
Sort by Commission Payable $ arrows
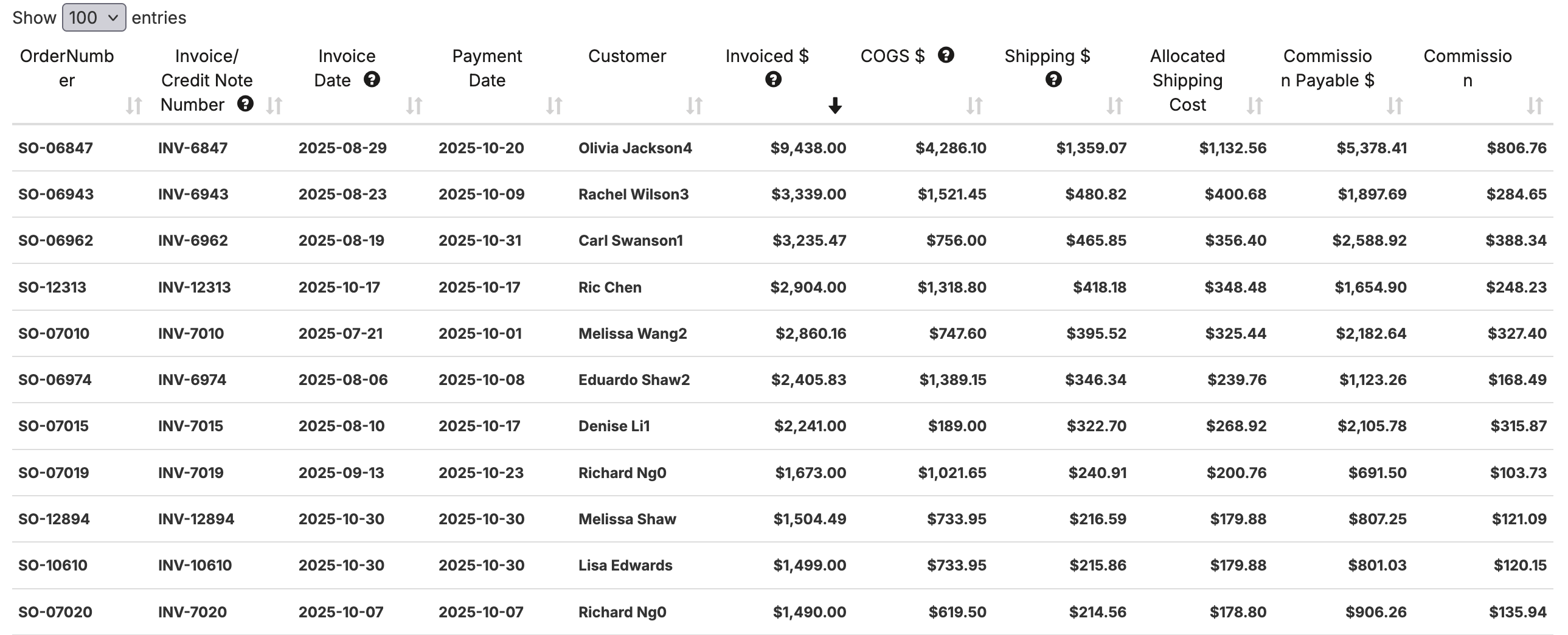1395,106
